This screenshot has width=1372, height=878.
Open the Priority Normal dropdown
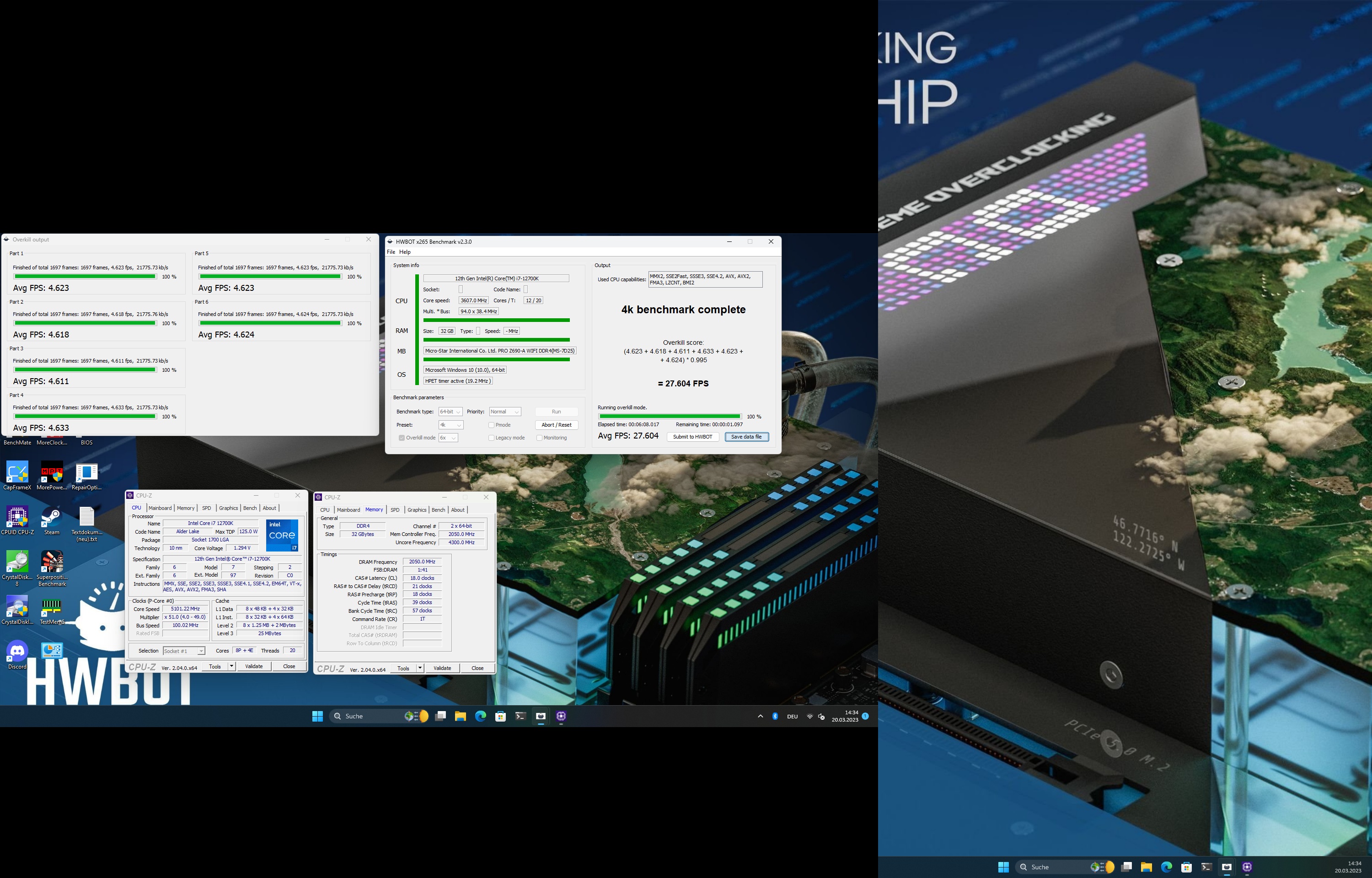click(505, 412)
